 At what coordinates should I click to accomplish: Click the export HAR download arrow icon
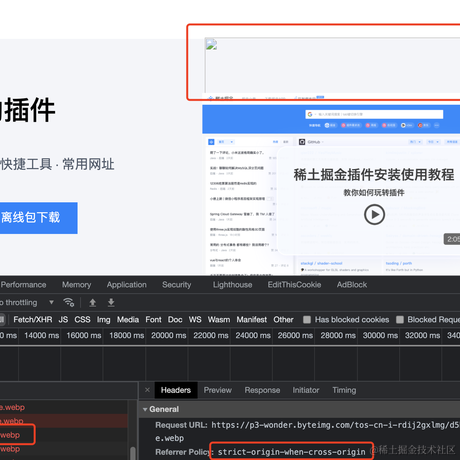tap(111, 302)
